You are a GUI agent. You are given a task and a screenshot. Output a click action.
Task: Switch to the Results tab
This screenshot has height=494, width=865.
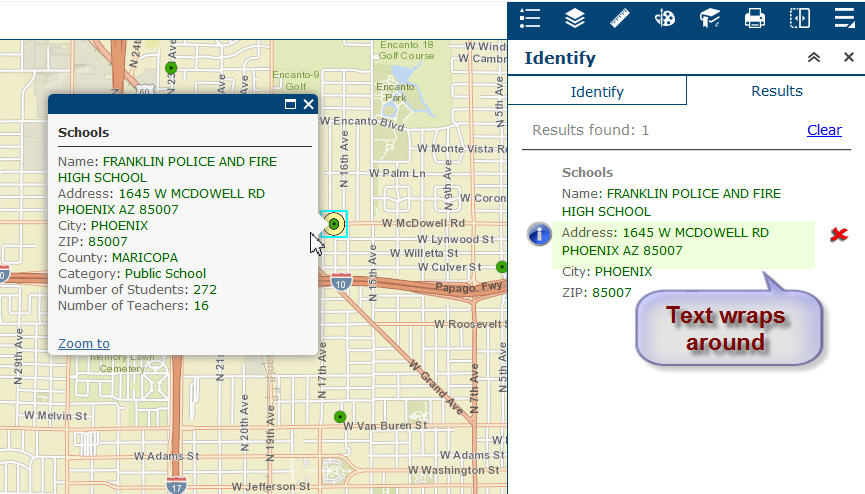click(x=776, y=91)
